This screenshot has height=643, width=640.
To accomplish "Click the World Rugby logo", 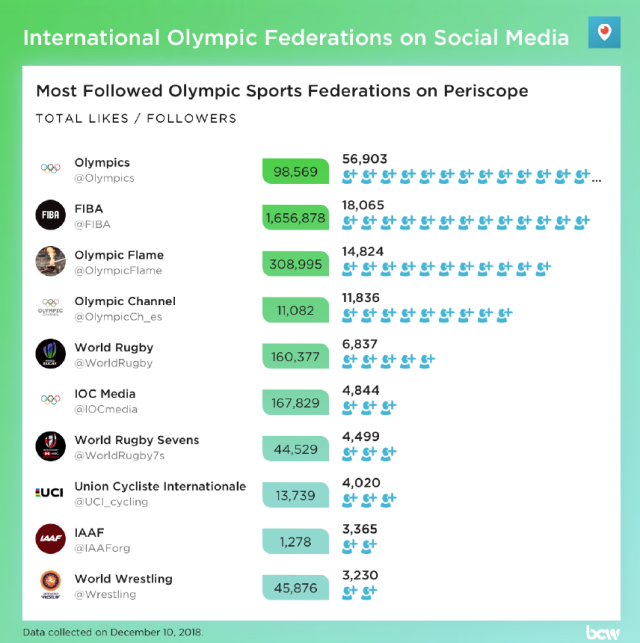I will coord(50,353).
